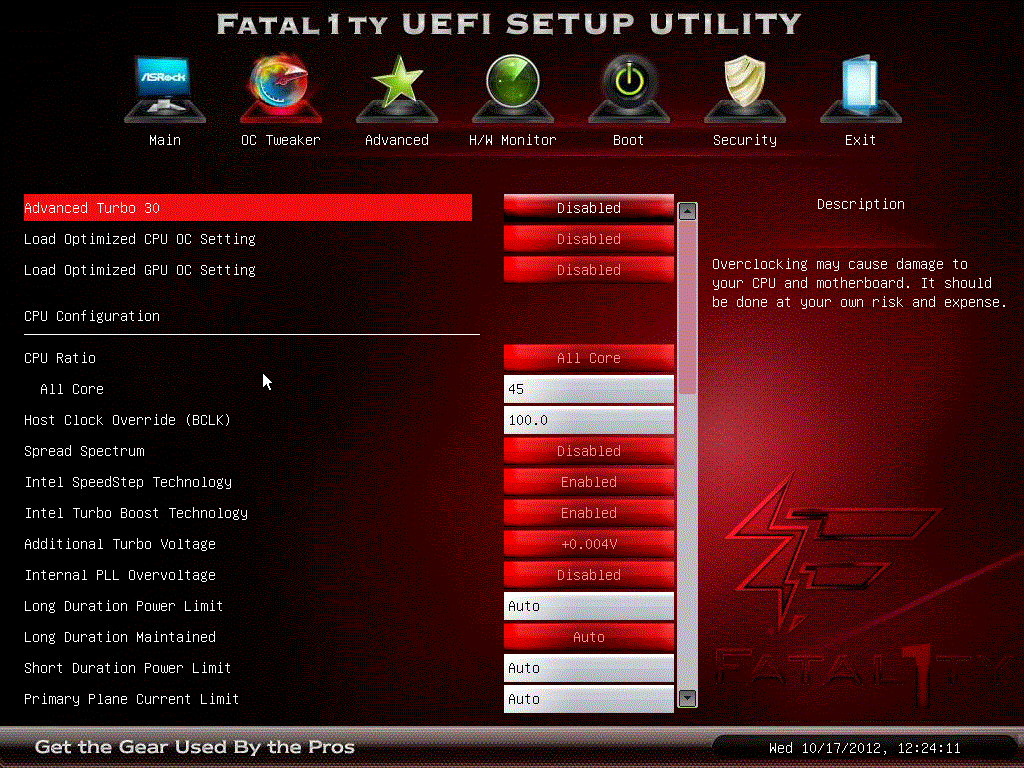Select Load Optimized CPU OC Setting label
Viewport: 1024px width, 768px height.
(140, 239)
